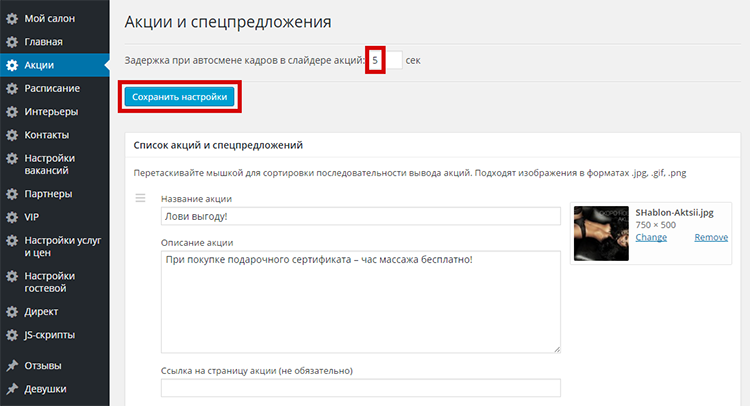This screenshot has width=750, height=406.
Task: Click the gear icon next to Партнеры
Action: (12, 194)
